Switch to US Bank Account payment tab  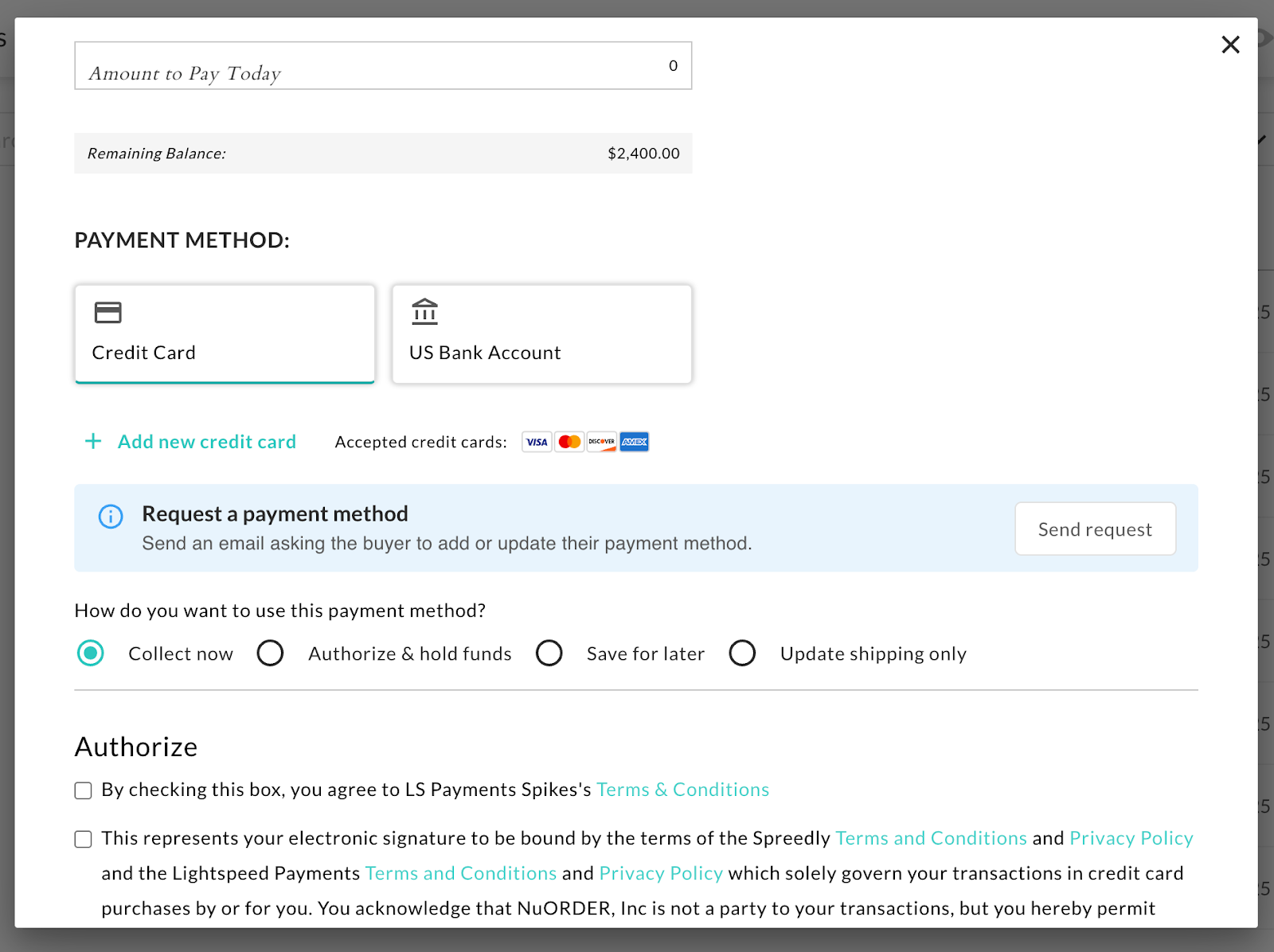(x=541, y=334)
